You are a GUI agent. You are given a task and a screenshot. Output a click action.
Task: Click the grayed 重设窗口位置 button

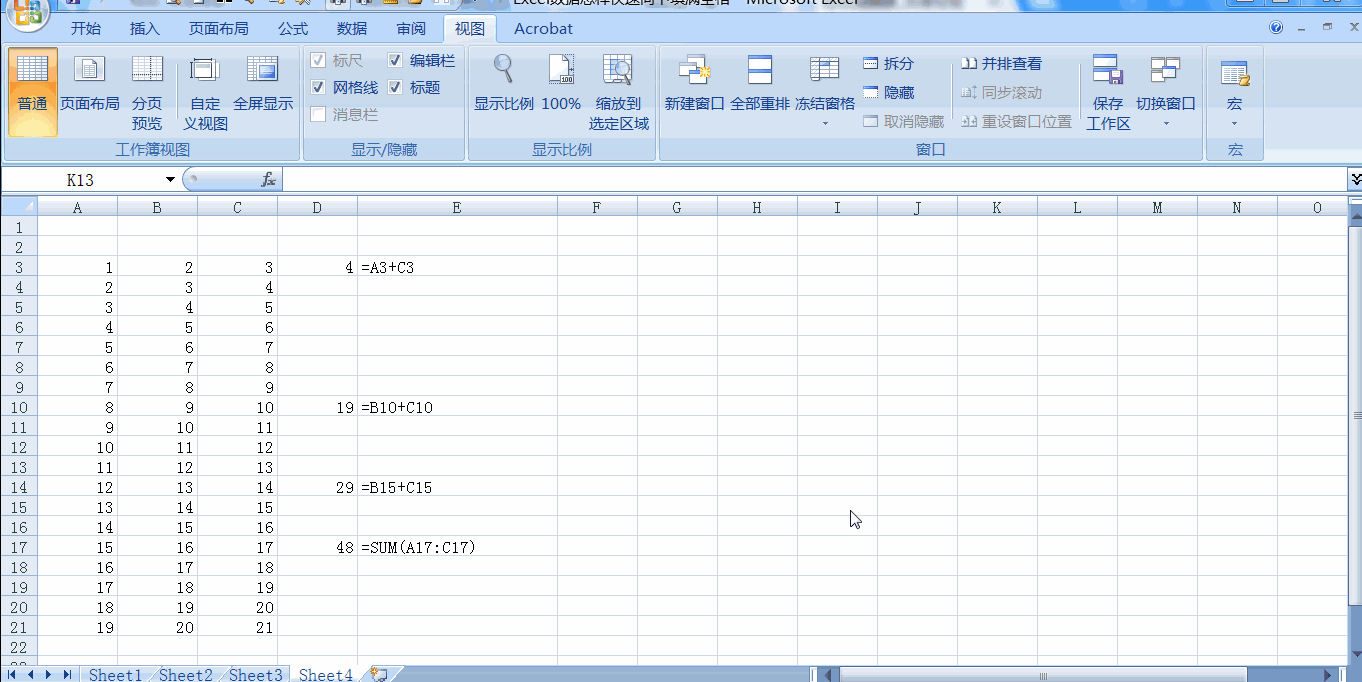pyautogui.click(x=1016, y=121)
